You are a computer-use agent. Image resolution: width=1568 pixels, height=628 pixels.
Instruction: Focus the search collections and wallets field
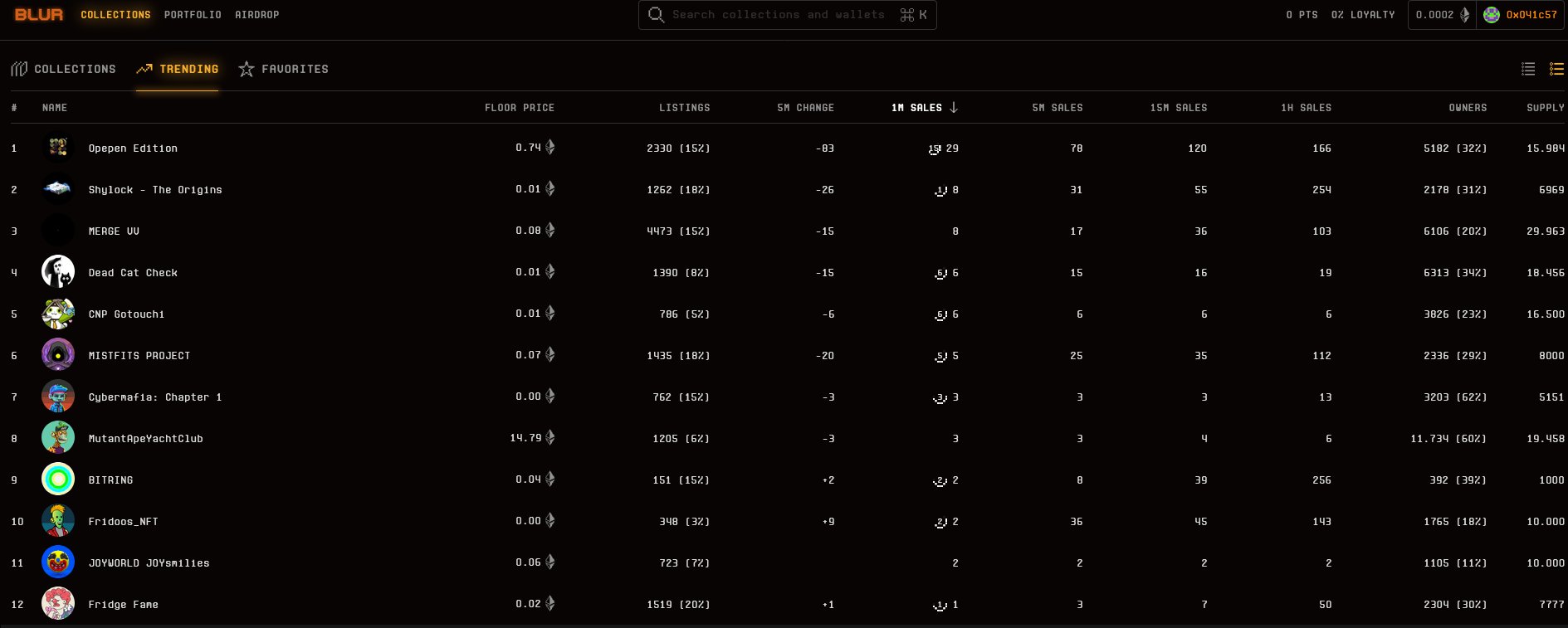787,15
